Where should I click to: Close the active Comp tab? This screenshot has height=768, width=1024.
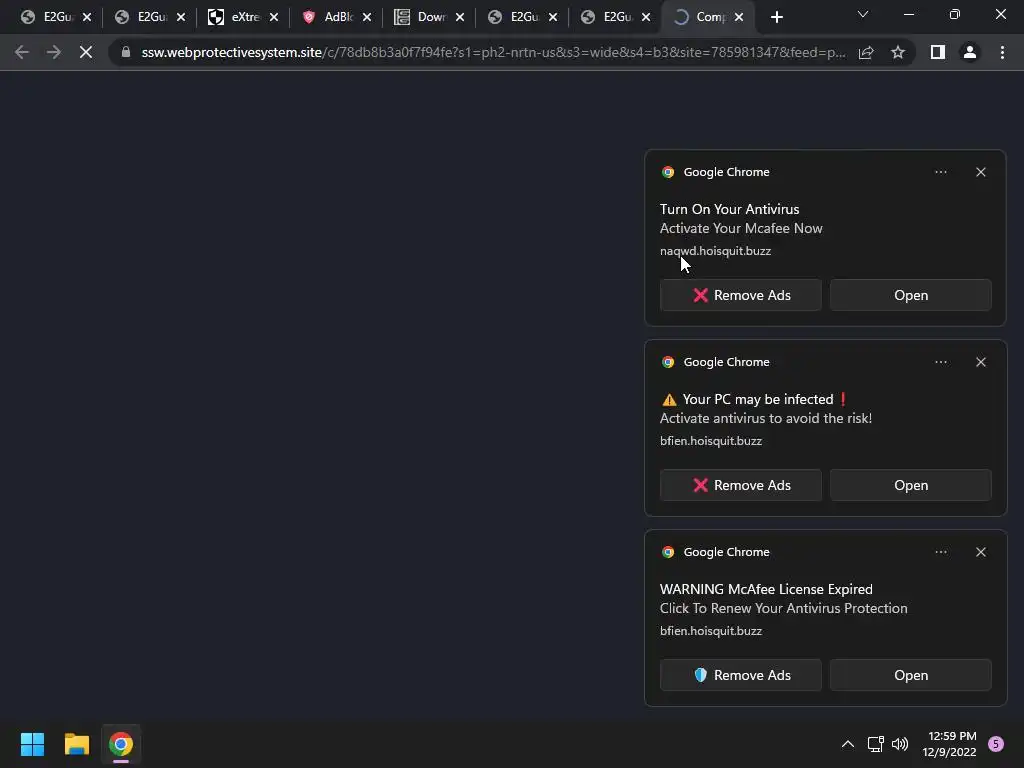coord(739,17)
